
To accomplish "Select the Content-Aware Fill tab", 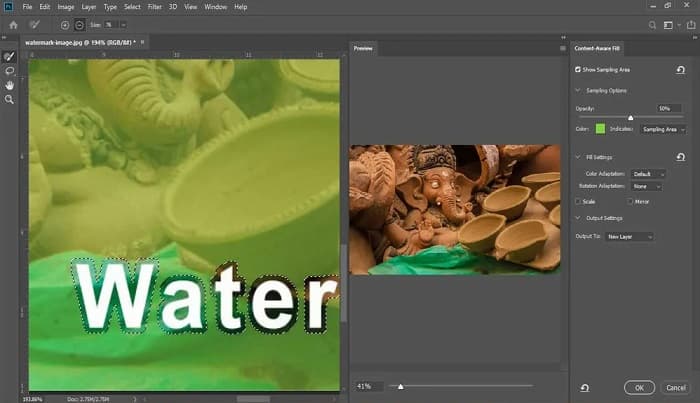I will pyautogui.click(x=597, y=48).
